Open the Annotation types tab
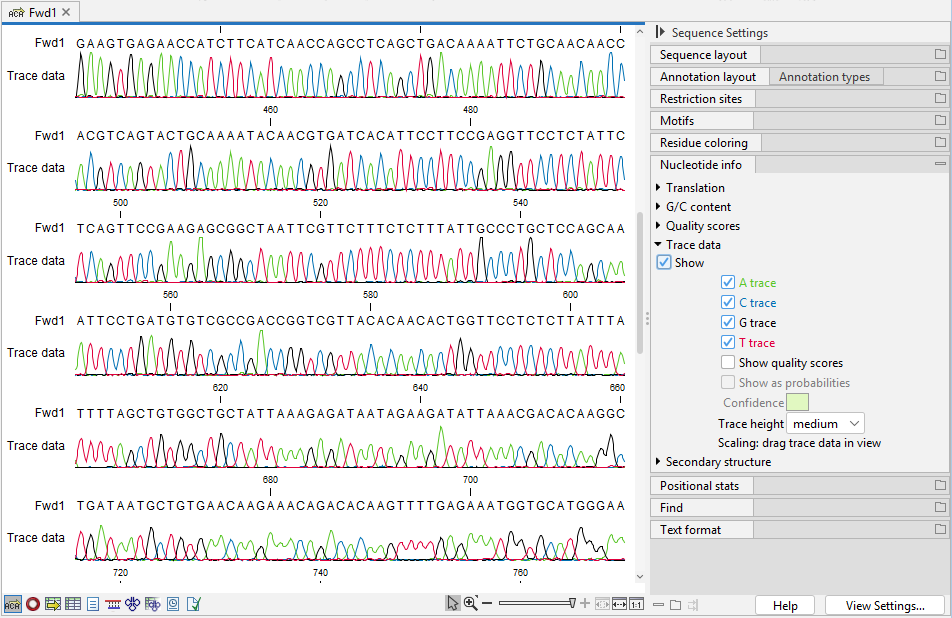 824,77
